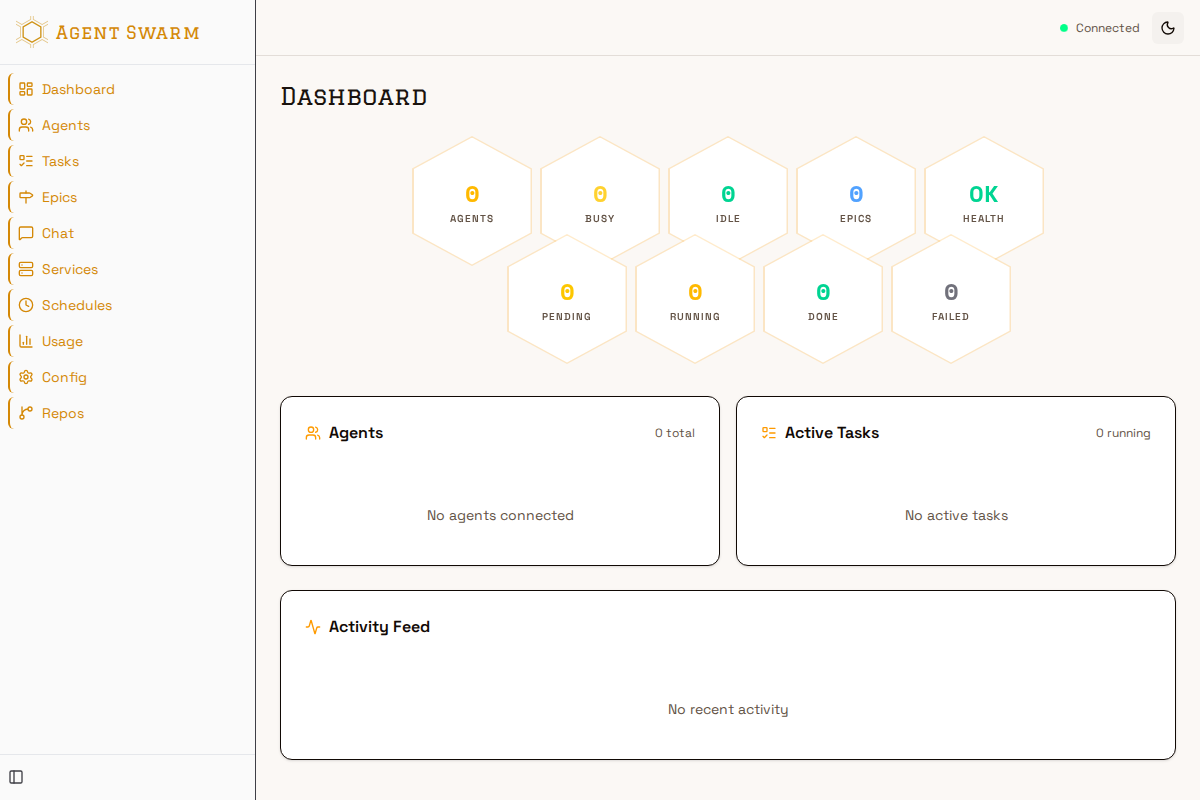Image resolution: width=1200 pixels, height=800 pixels.
Task: Toggle dark mode with moon button
Action: pyautogui.click(x=1167, y=28)
